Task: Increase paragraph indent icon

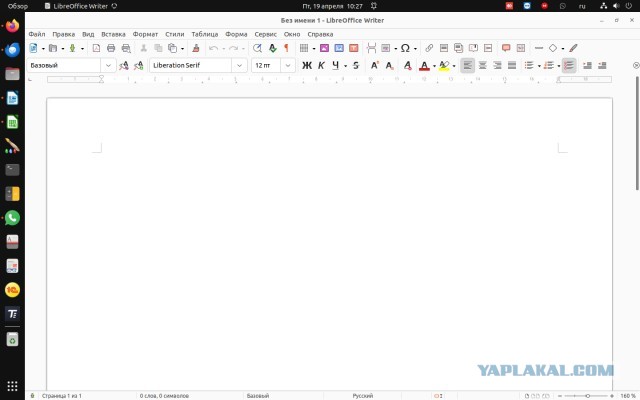Action: pos(587,65)
